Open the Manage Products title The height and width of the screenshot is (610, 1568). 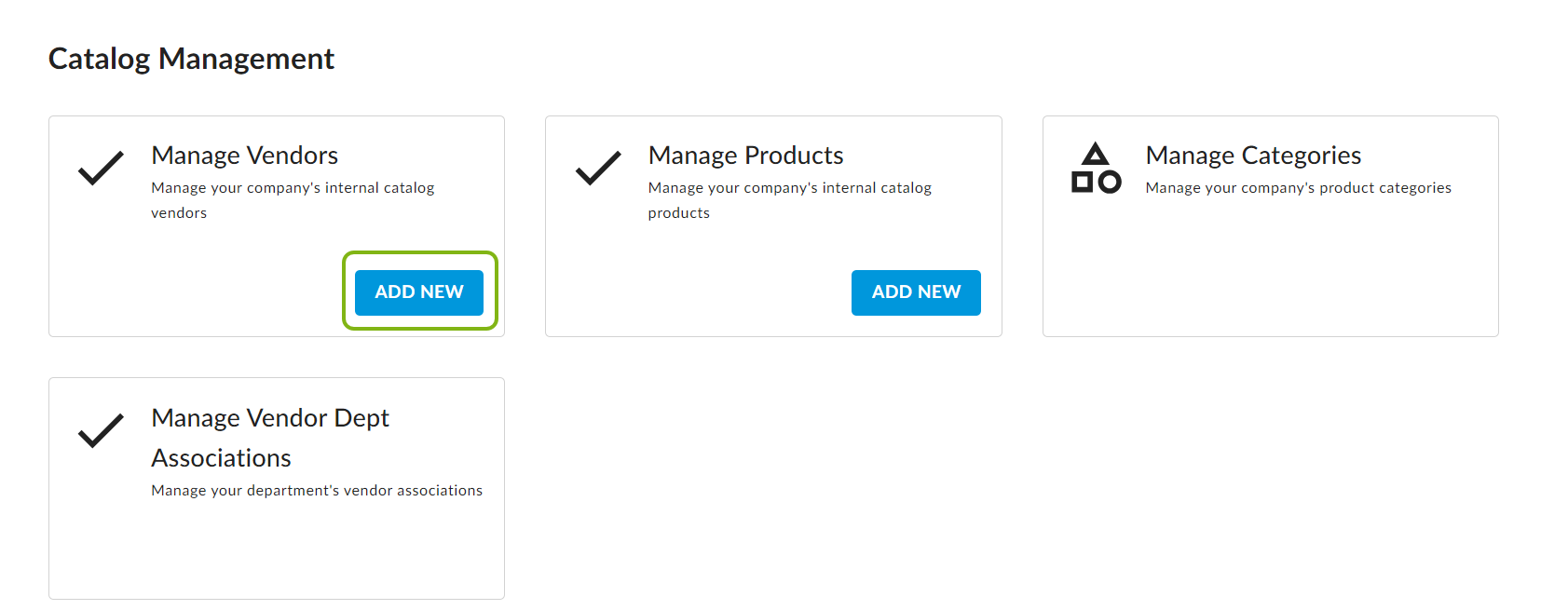tap(746, 156)
